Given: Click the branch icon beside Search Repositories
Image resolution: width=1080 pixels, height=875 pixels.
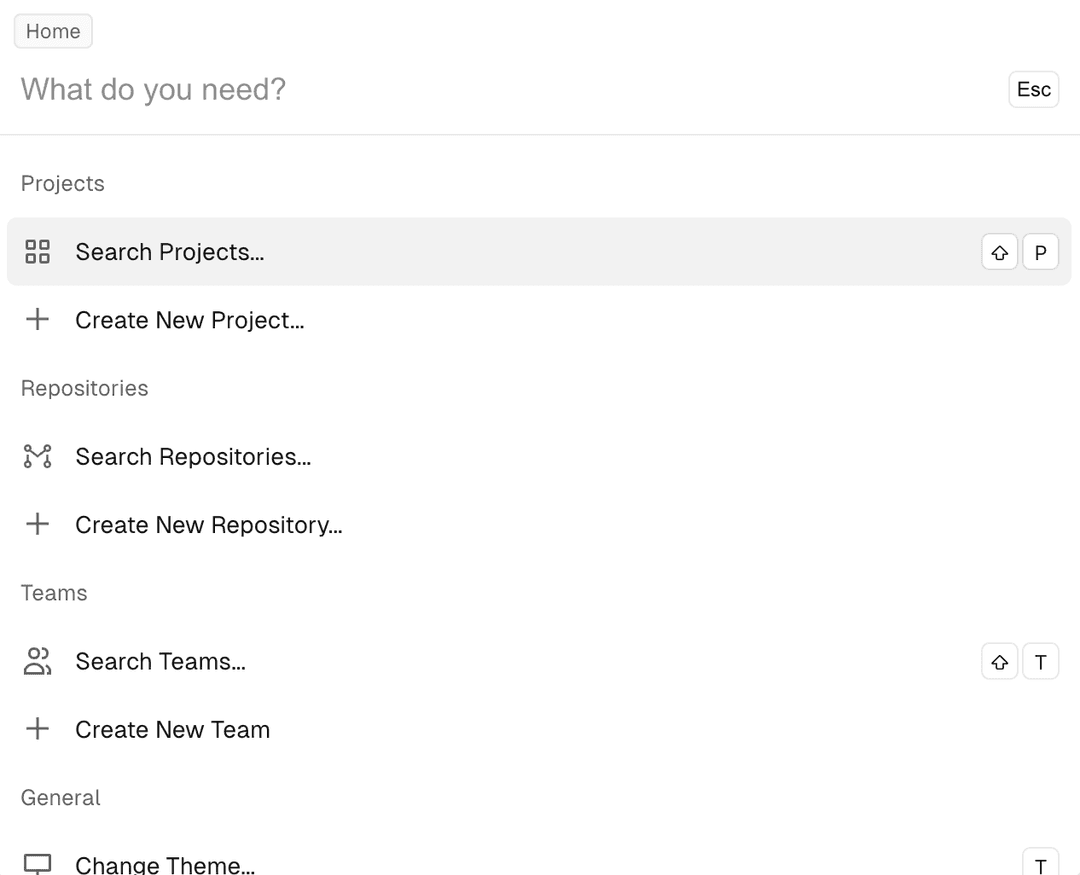Looking at the screenshot, I should 37,457.
